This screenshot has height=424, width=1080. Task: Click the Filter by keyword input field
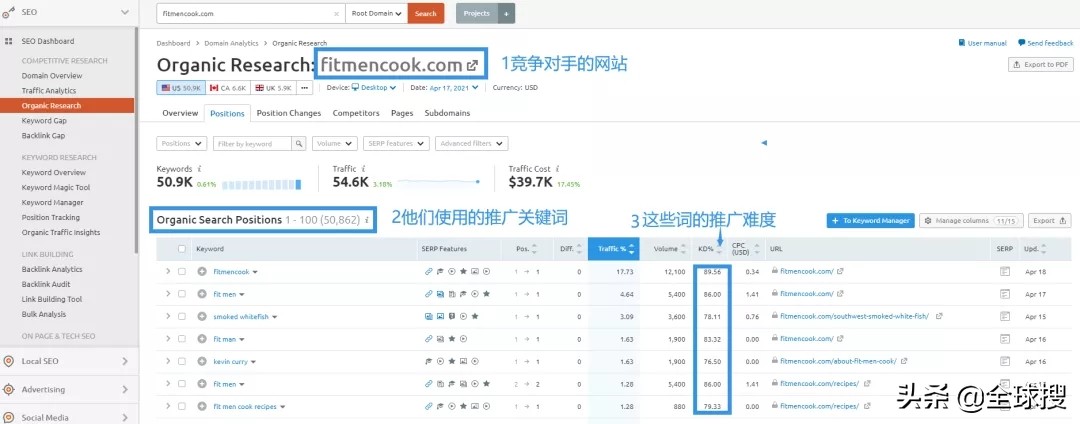point(253,144)
